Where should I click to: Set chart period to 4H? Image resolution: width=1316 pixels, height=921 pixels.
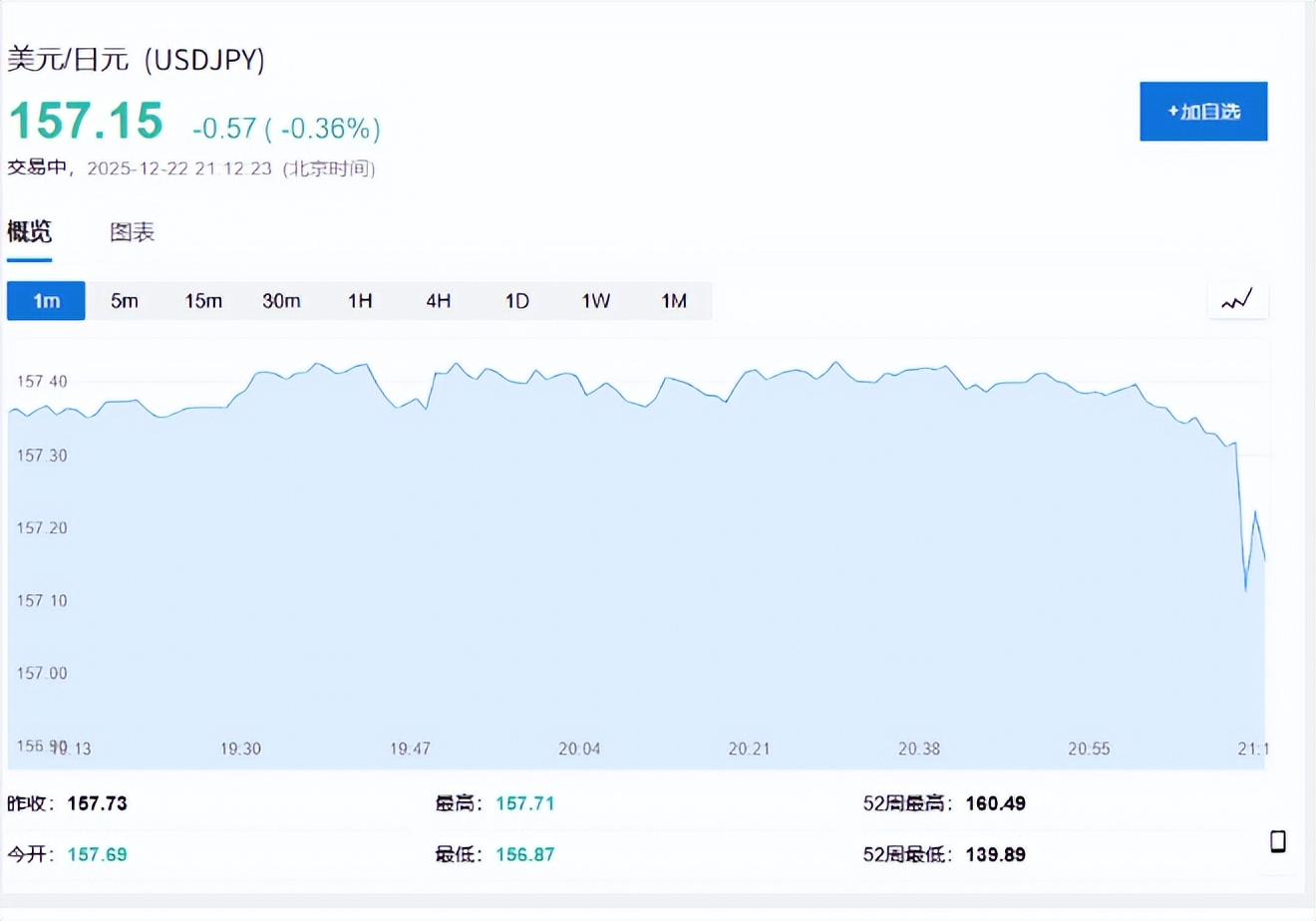pos(439,301)
